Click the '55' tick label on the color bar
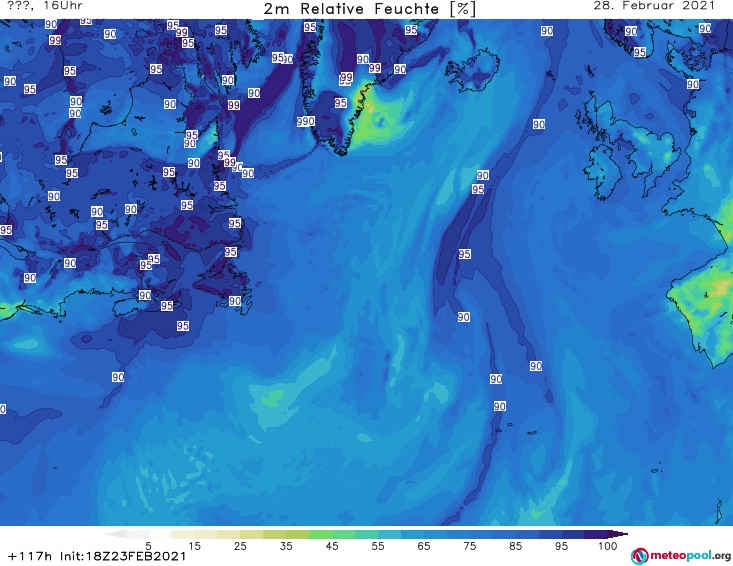 378,546
